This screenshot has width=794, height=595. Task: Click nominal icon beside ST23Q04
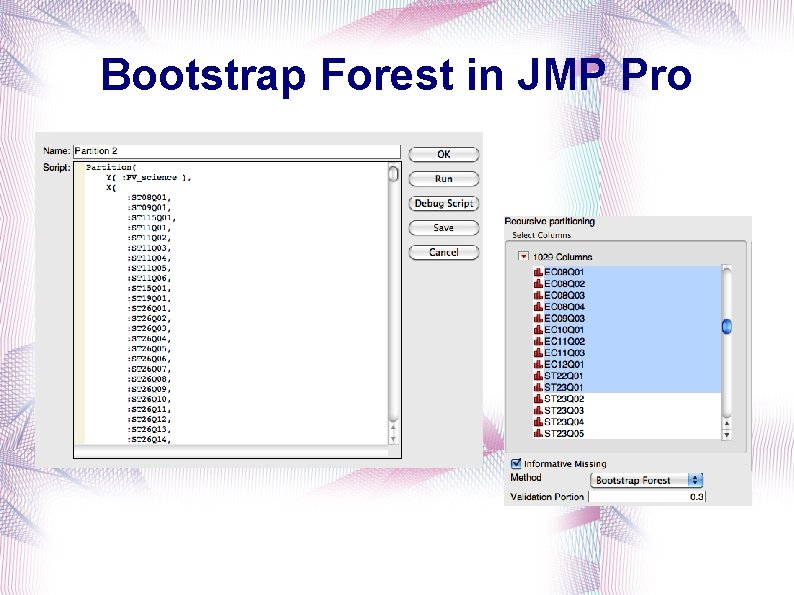point(538,422)
